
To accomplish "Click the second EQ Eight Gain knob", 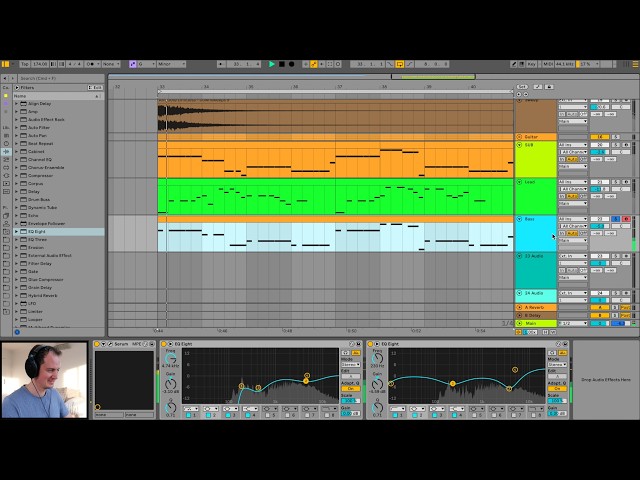I will coord(377,384).
